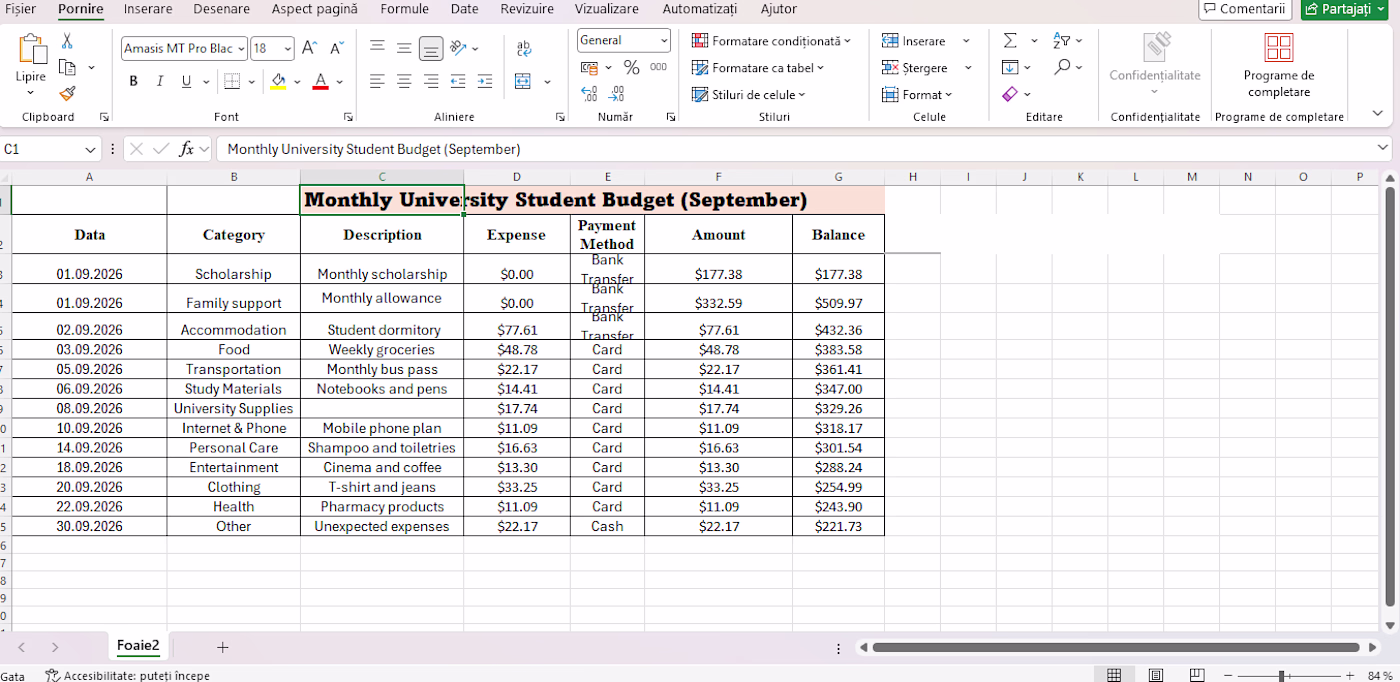
Task: Apply comma style 000 button
Action: 658,68
